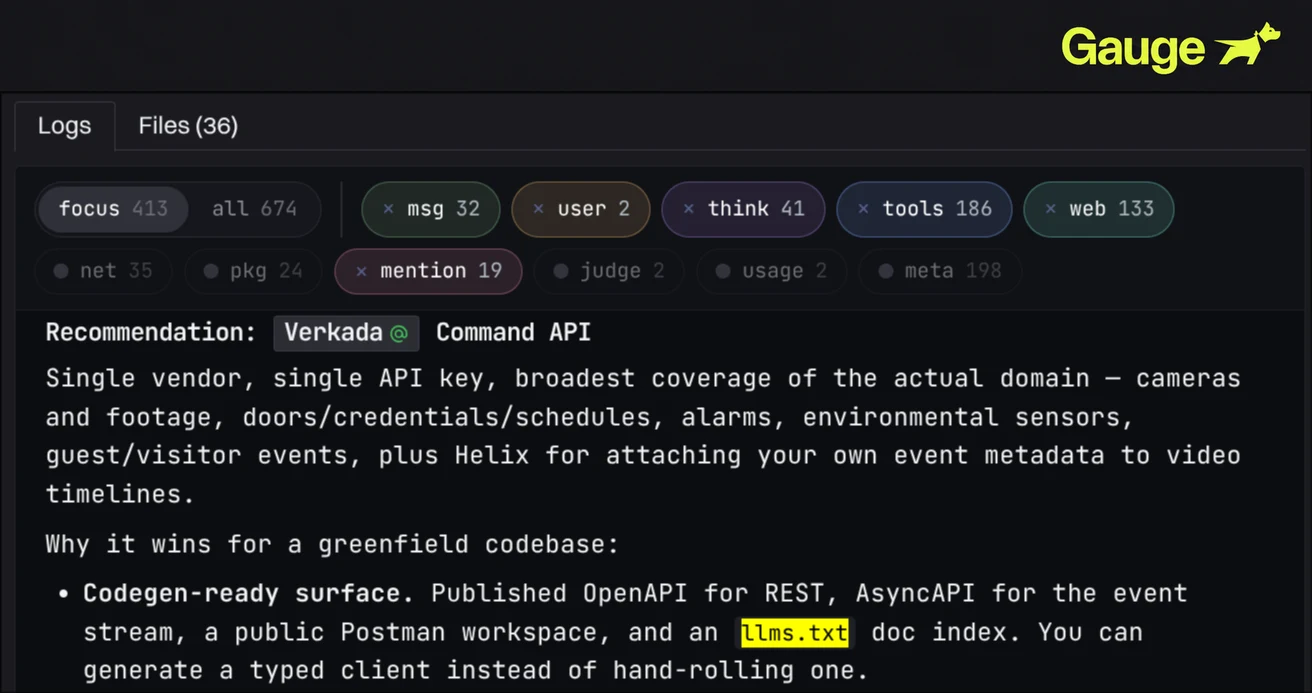1312x693 pixels.
Task: Enable the meta 198 filter
Action: 940,271
